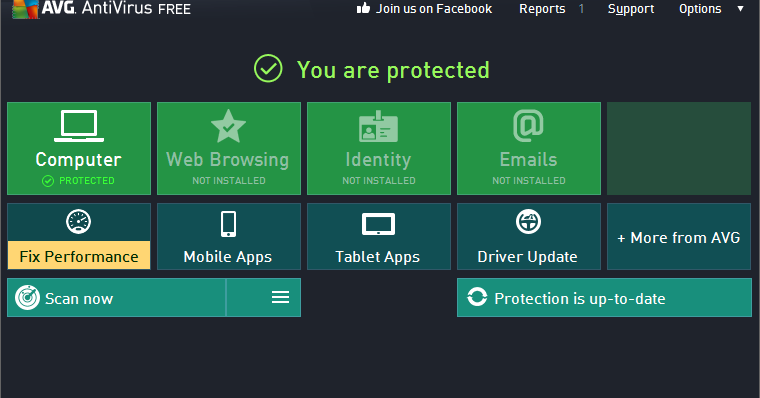Click the Reports count number 1
The height and width of the screenshot is (398, 760).
[581, 9]
